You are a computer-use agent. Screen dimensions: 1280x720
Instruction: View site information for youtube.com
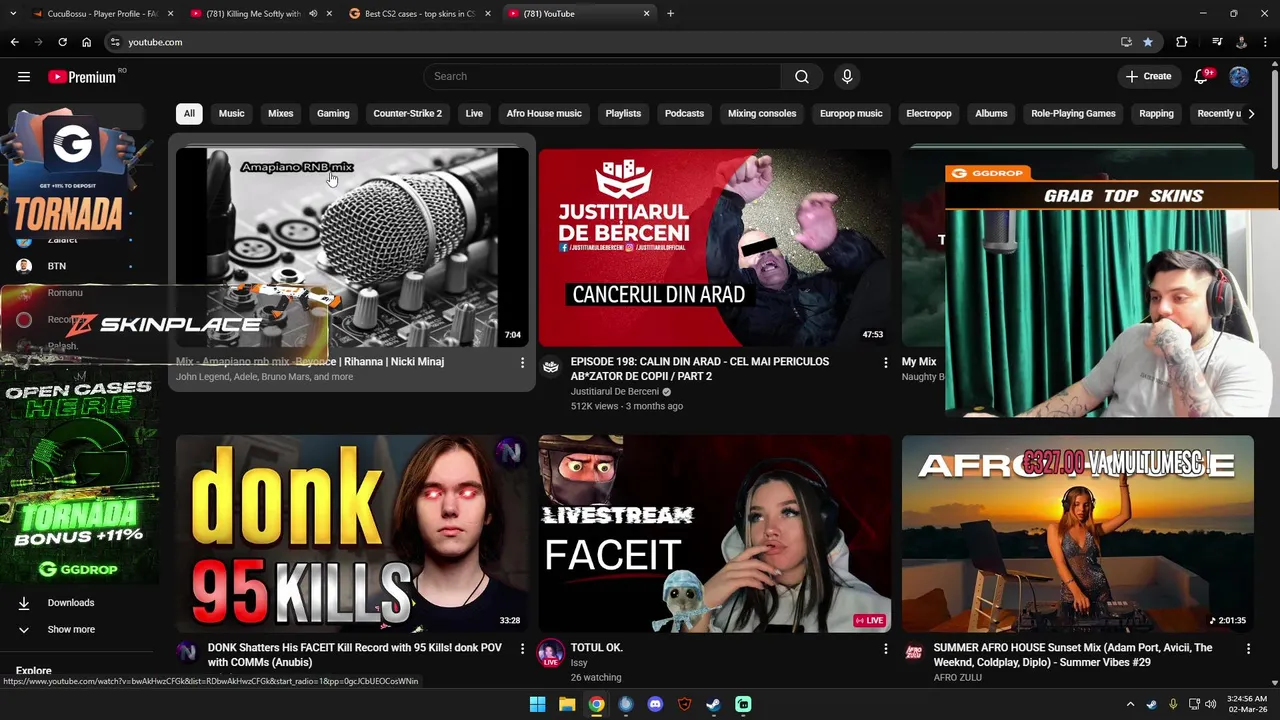(x=115, y=42)
